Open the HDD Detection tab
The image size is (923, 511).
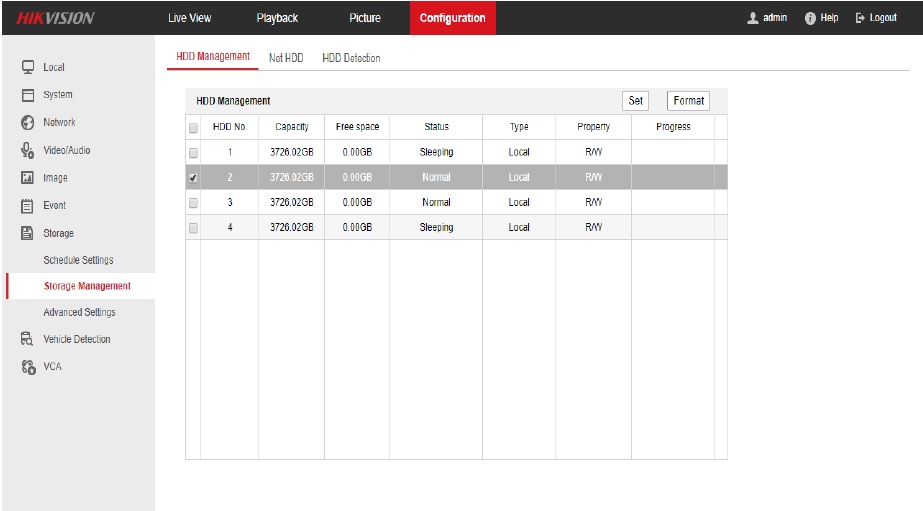click(351, 58)
